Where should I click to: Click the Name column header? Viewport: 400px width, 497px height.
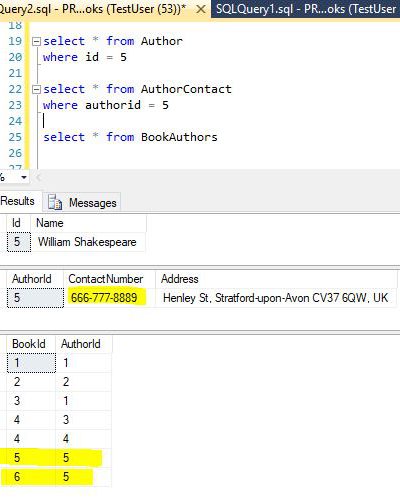point(88,223)
